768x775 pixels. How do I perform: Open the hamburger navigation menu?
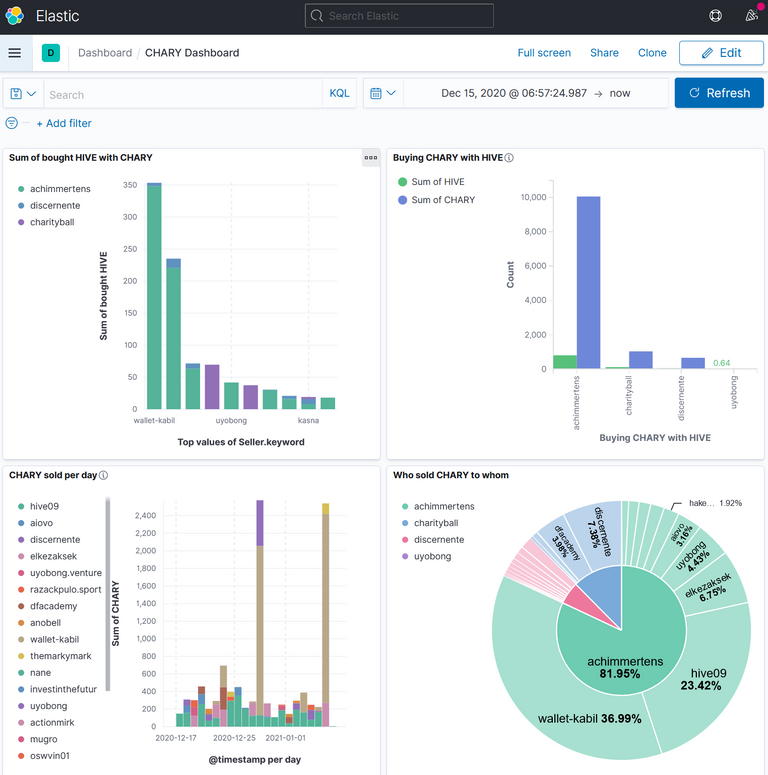pyautogui.click(x=15, y=53)
